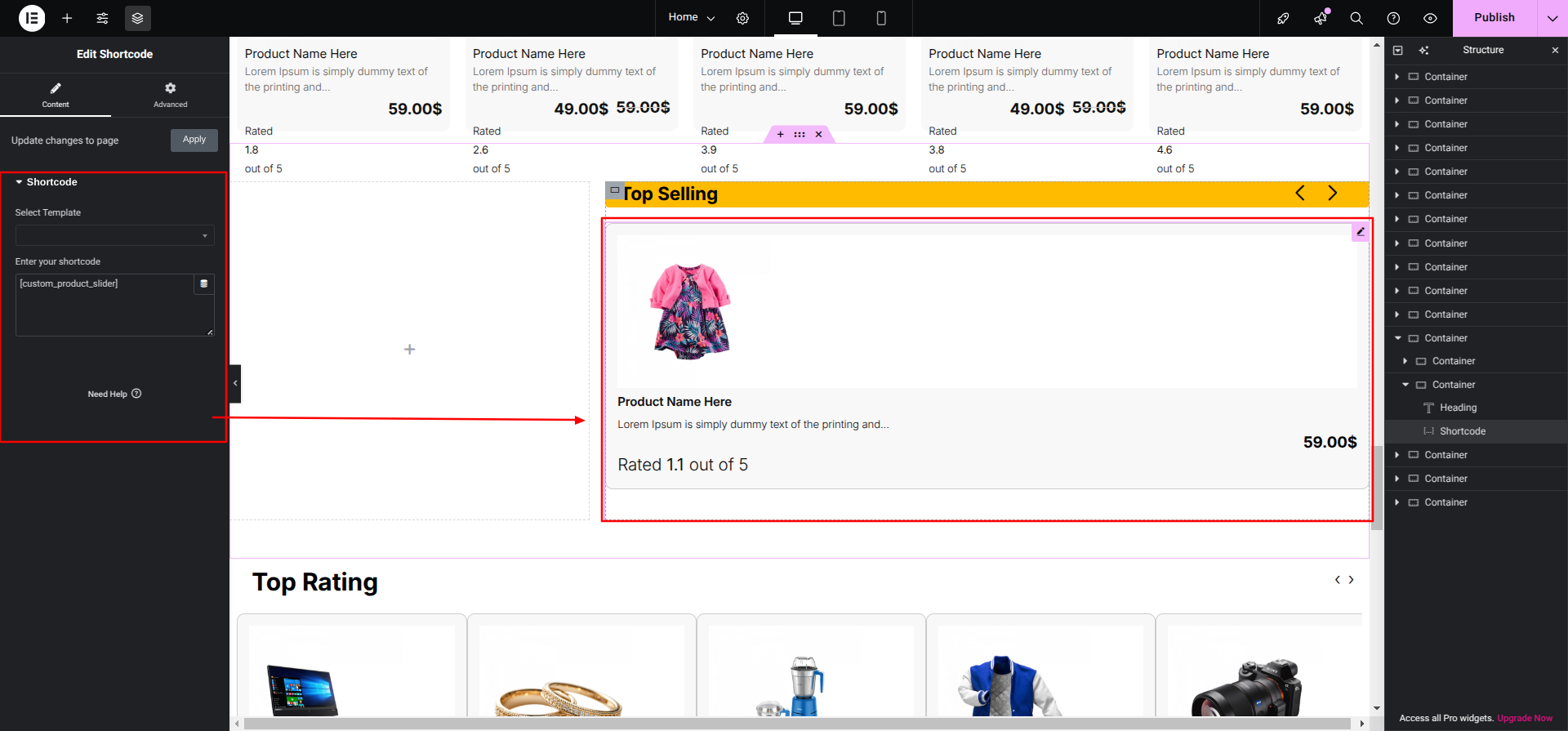Open the rocket launch icon

point(1283,18)
